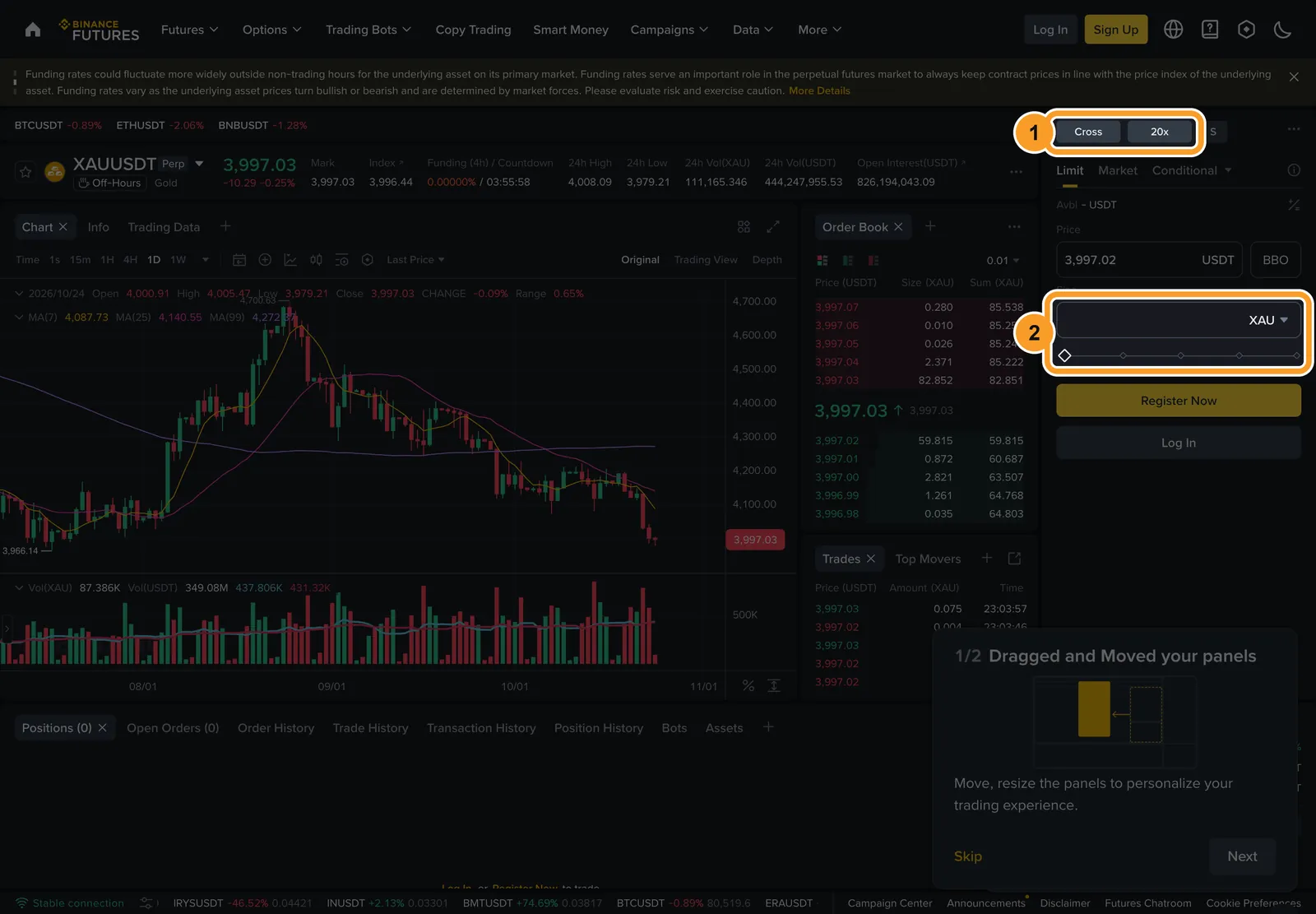Image resolution: width=1316 pixels, height=914 pixels.
Task: Open the Trading Data tab
Action: (164, 227)
